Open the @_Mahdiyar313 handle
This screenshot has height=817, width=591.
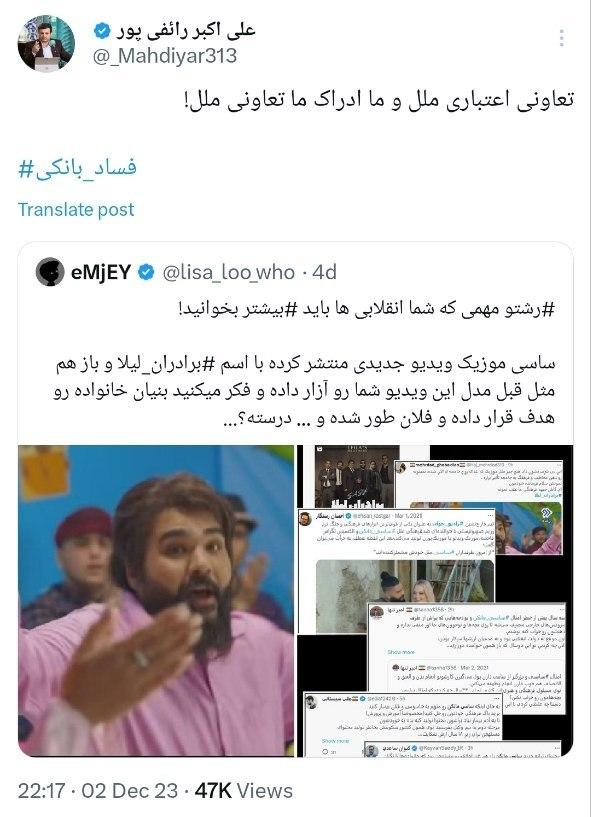[165, 56]
